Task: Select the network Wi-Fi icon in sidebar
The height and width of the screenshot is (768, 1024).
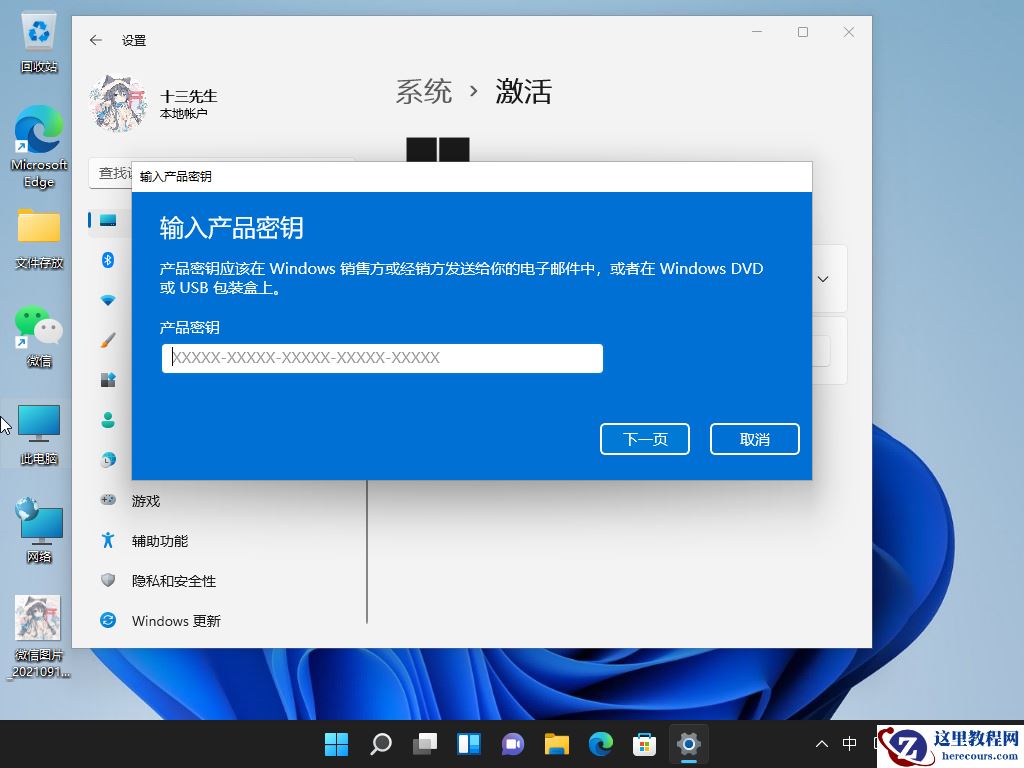Action: tap(107, 300)
